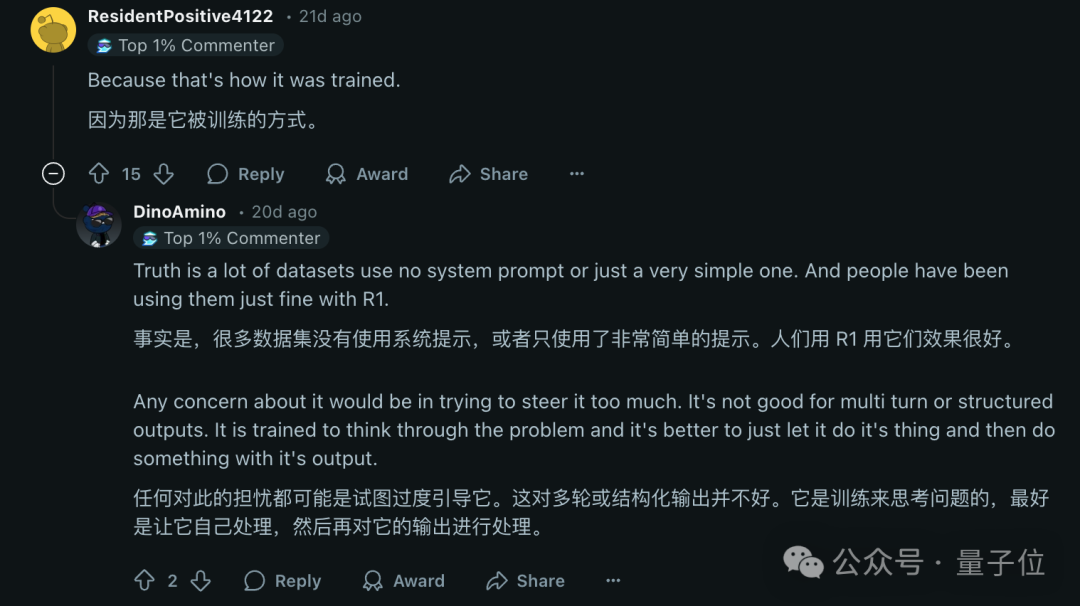
Task: Click the Award ribbon icon on DinoAmino's reply
Action: tap(372, 580)
